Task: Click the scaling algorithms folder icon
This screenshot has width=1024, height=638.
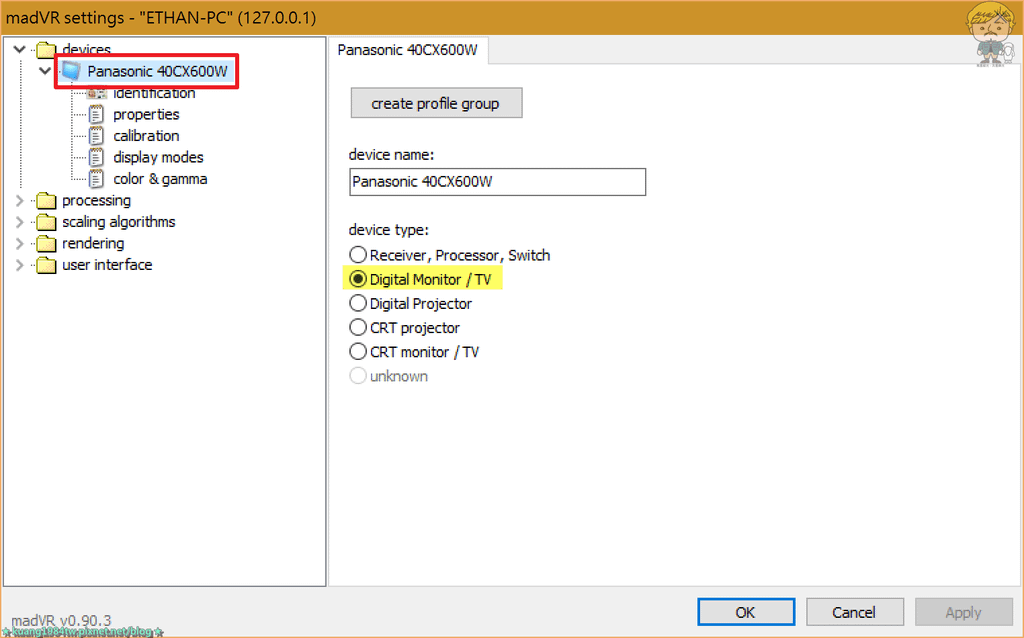Action: tap(46, 222)
